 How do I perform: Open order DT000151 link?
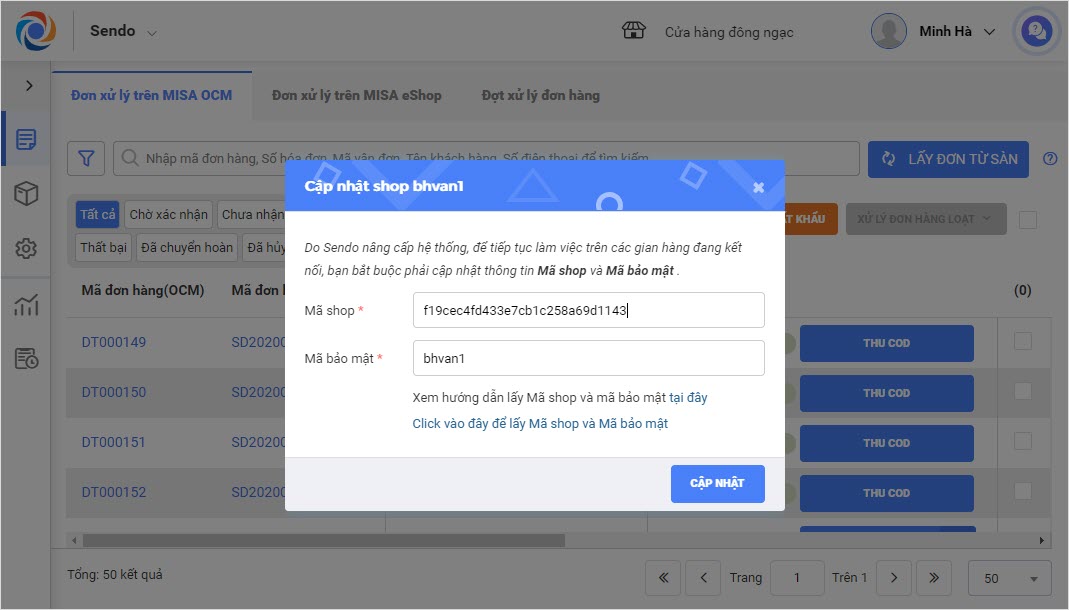click(114, 442)
